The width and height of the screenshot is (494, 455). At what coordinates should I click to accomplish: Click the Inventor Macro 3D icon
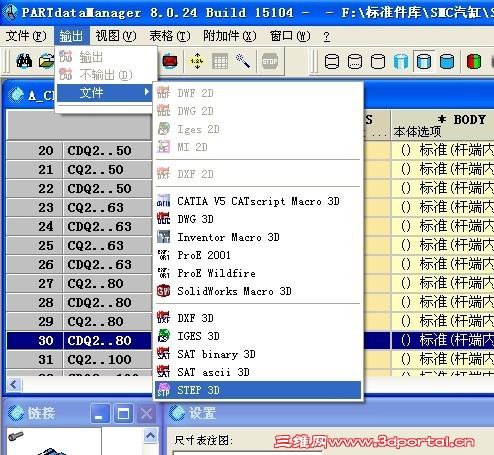pos(163,237)
